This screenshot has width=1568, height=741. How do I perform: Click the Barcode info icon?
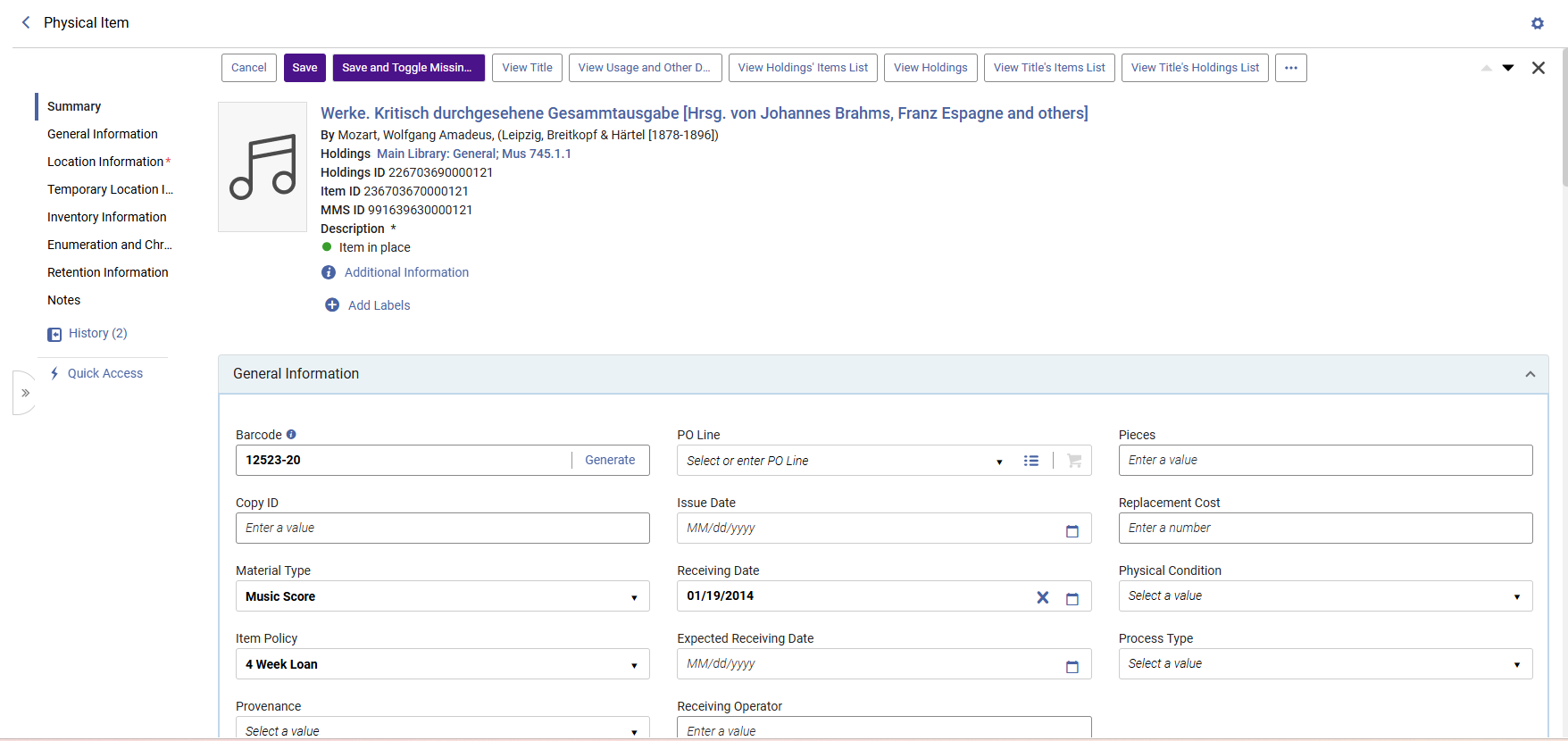pyautogui.click(x=291, y=435)
